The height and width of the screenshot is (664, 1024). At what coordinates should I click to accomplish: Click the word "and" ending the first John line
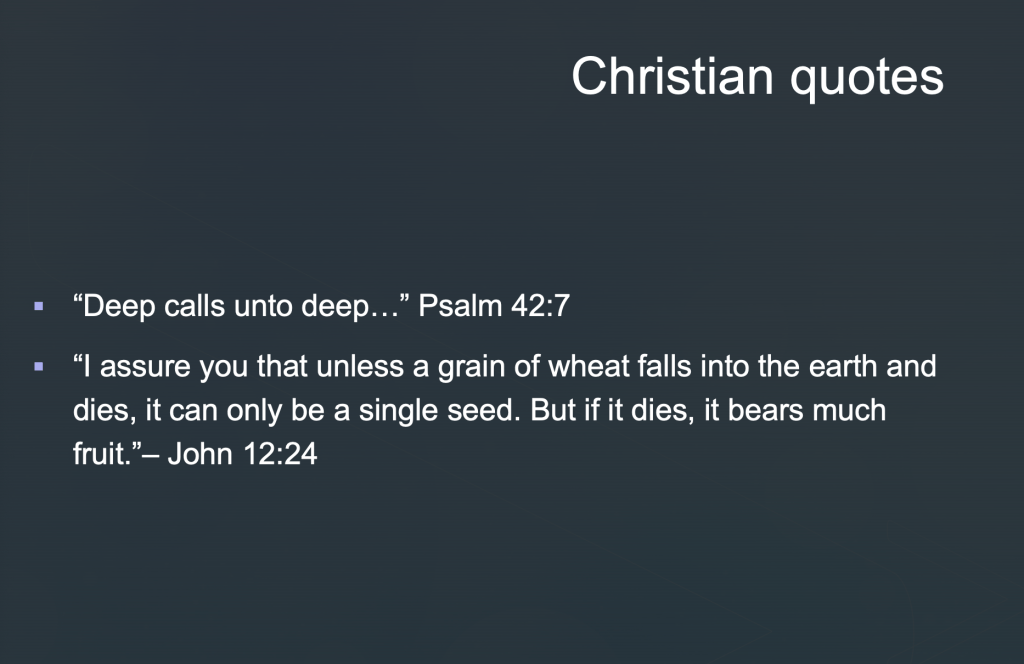tap(910, 367)
